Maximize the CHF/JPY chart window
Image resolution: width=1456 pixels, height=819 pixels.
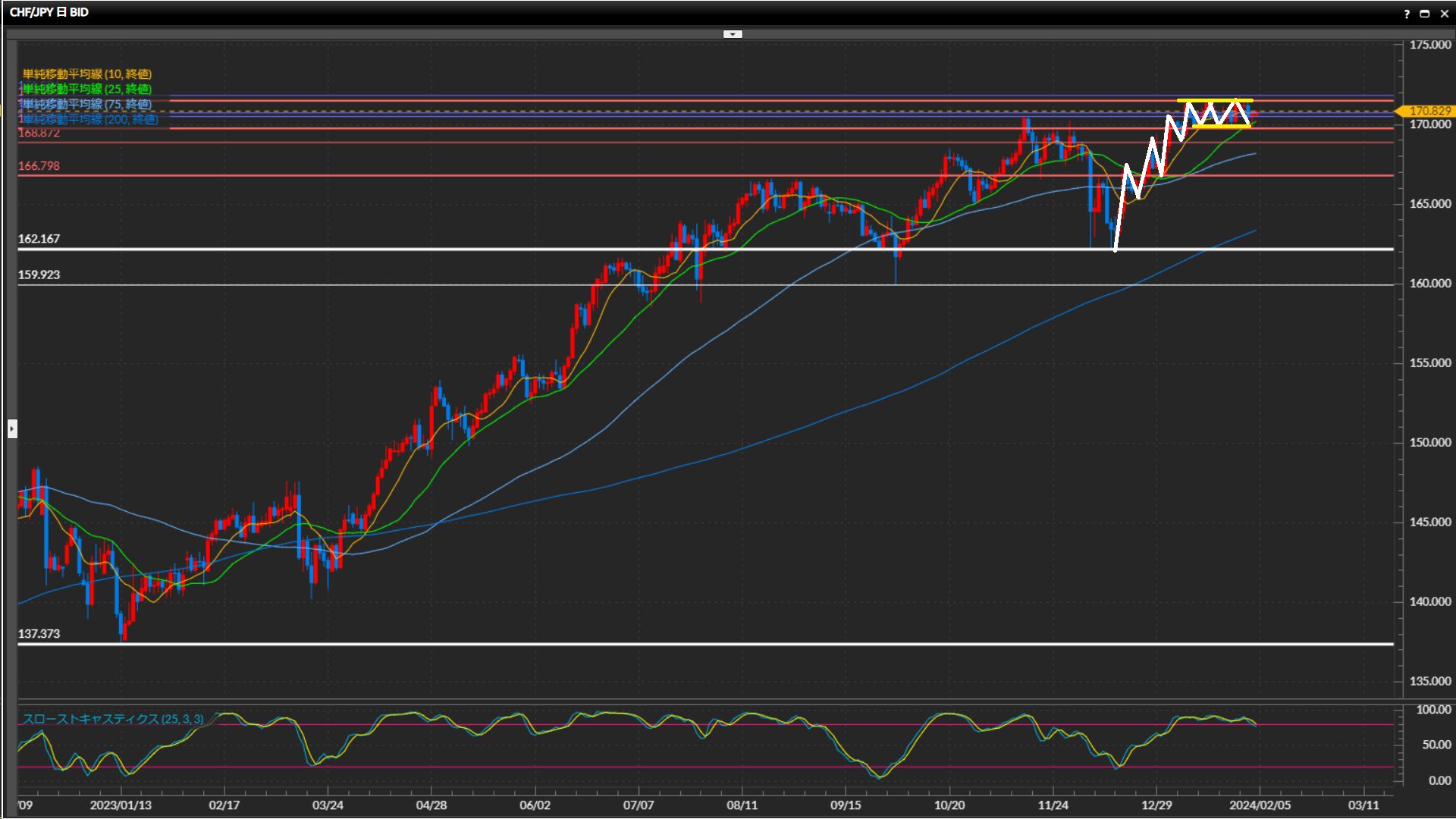click(1425, 14)
